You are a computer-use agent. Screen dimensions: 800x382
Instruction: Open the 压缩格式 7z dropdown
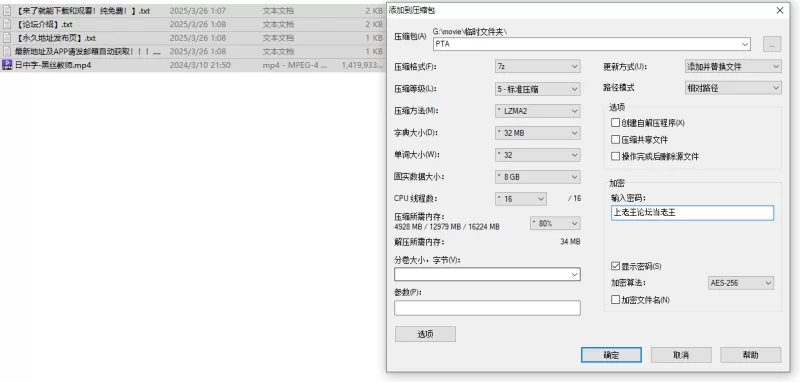click(x=537, y=67)
